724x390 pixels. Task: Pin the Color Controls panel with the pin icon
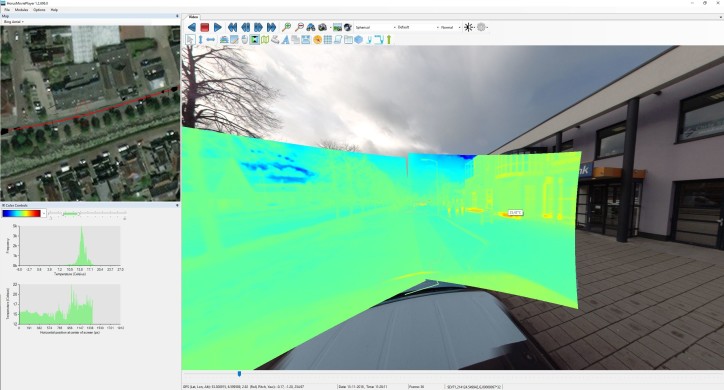(177, 205)
